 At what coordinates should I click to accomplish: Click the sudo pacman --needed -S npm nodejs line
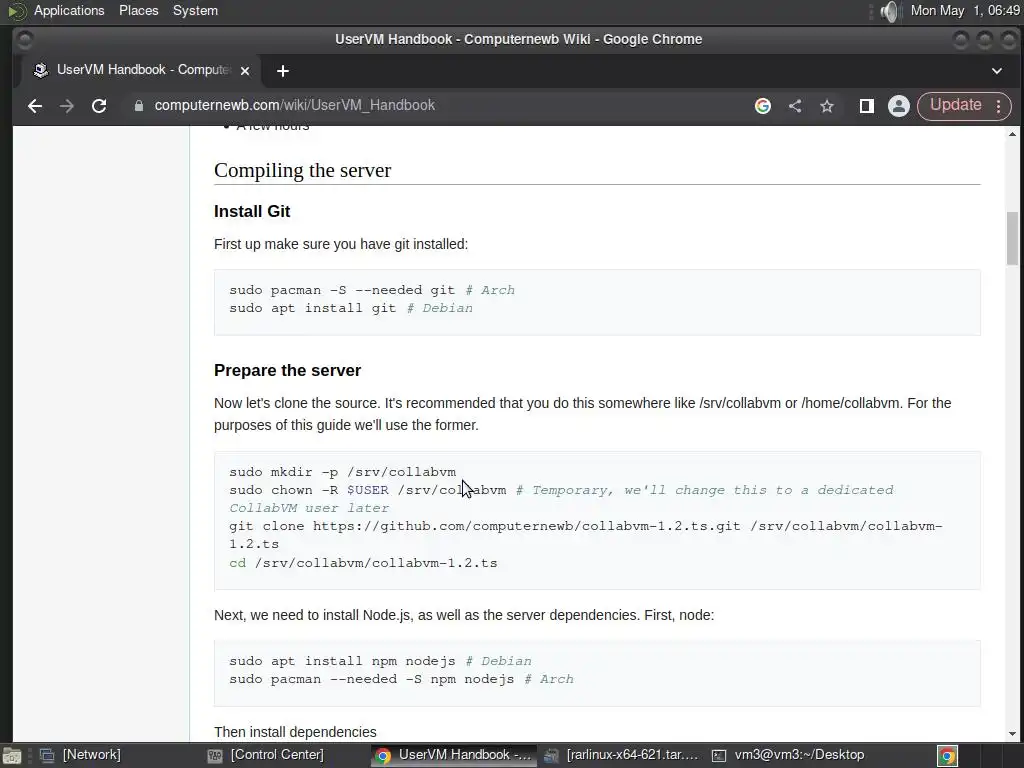click(401, 679)
